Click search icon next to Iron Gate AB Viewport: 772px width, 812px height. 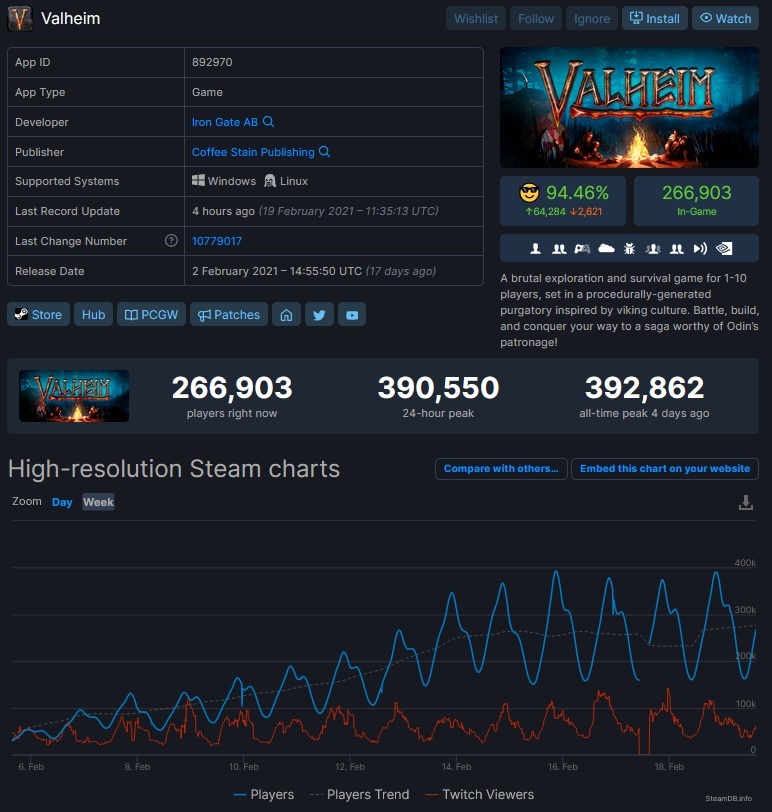point(268,122)
